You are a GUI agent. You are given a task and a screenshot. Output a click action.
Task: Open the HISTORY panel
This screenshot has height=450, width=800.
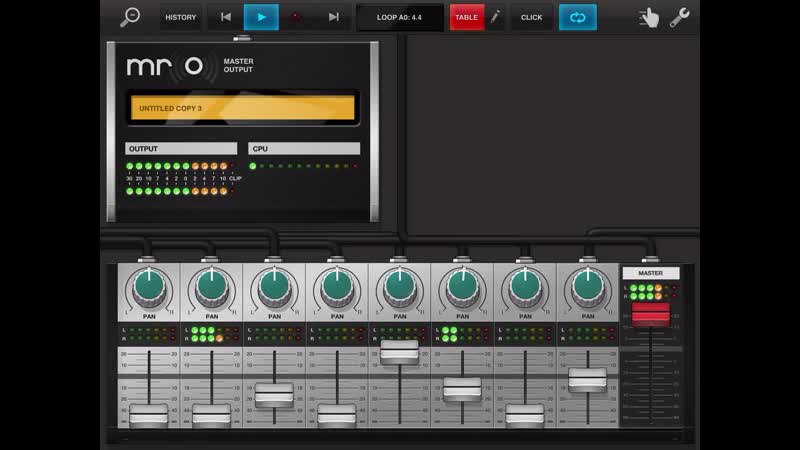pos(181,17)
